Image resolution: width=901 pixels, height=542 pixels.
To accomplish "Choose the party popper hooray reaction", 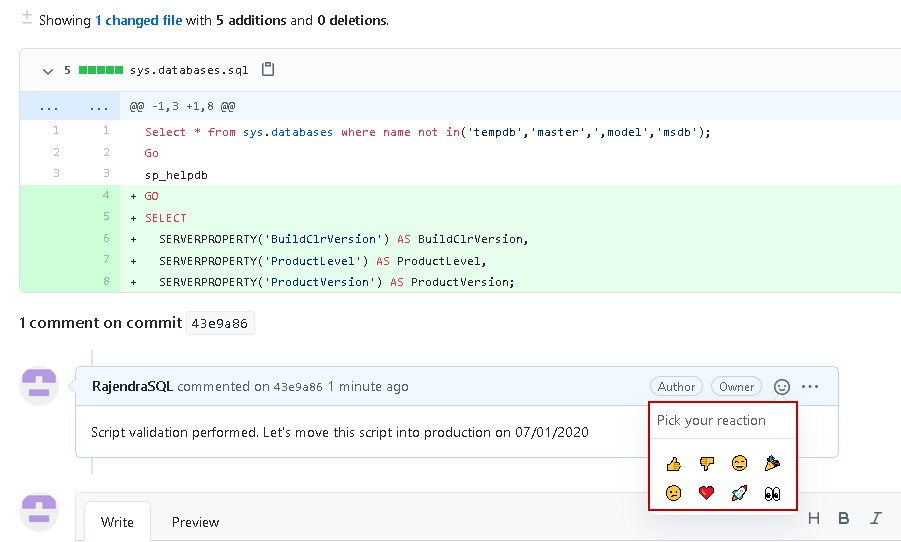I will point(772,463).
